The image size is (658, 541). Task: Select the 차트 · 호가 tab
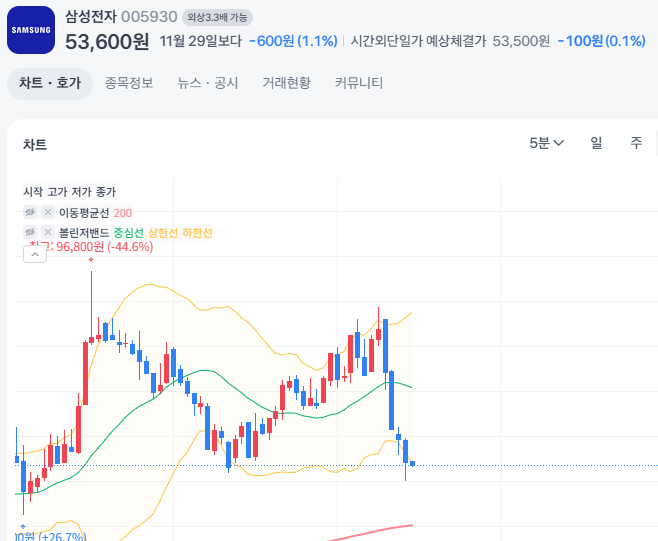pos(49,83)
